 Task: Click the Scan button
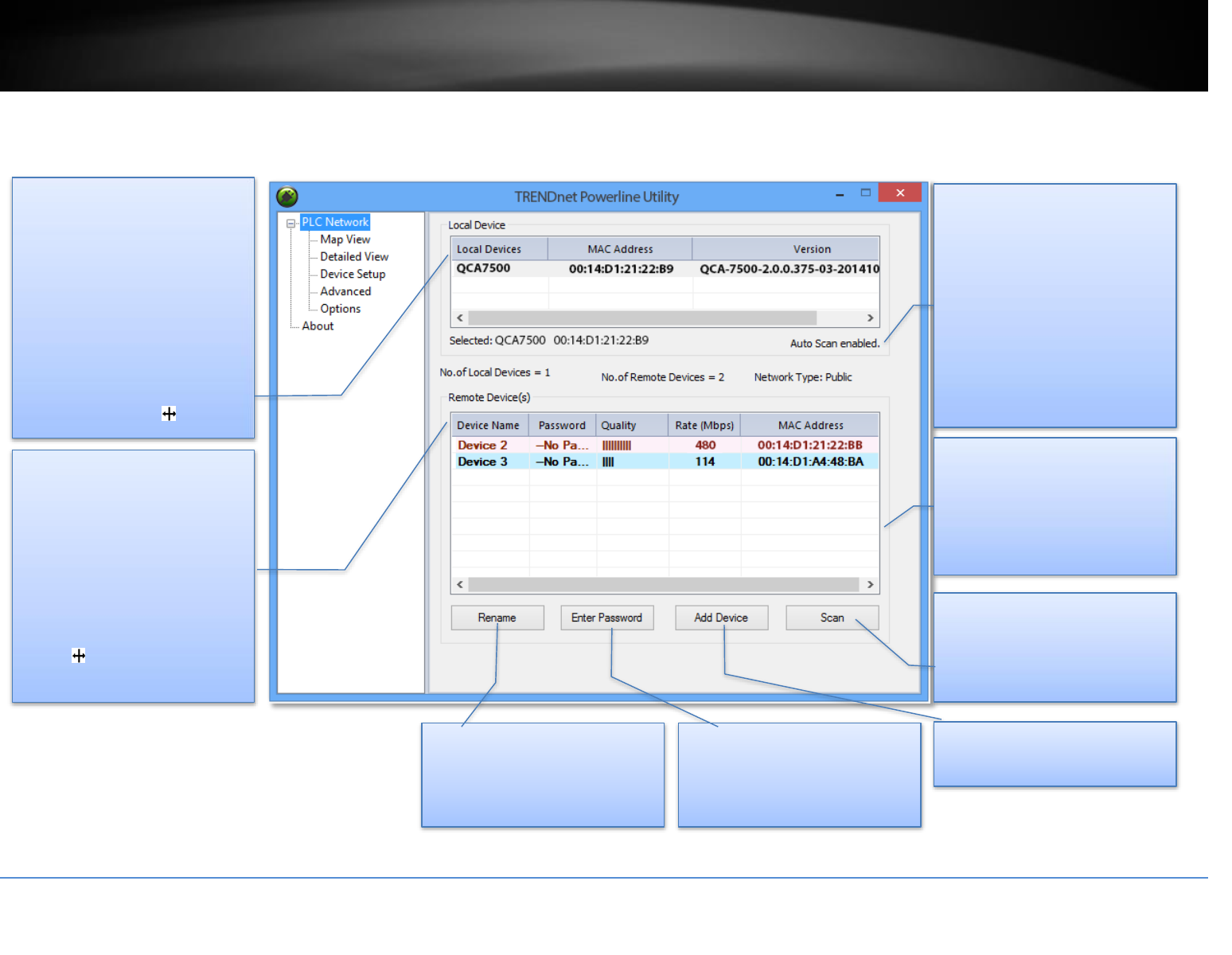832,618
